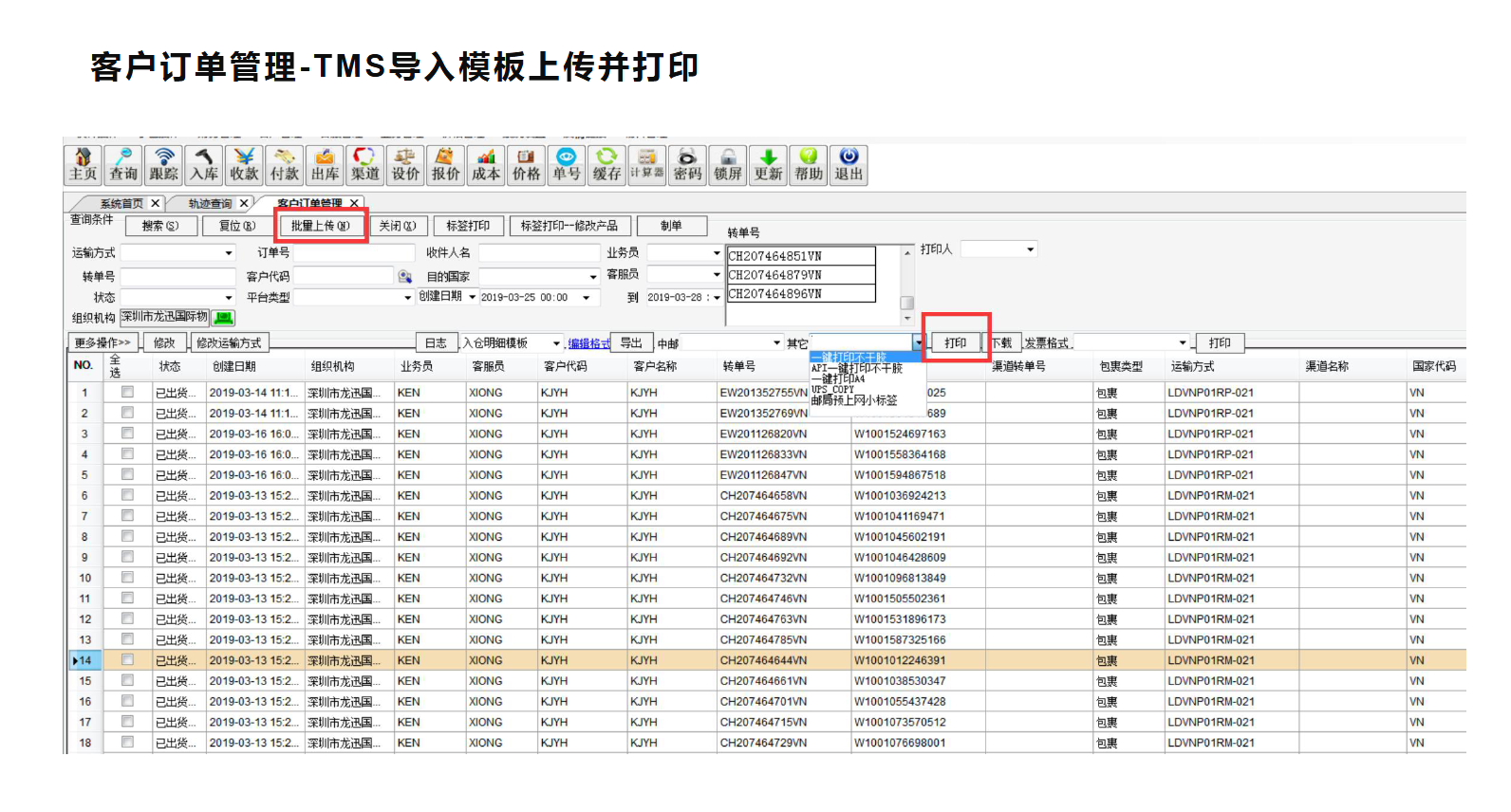This screenshot has height=812, width=1511.
Task: Open the 单号 order number icon
Action: (x=567, y=165)
